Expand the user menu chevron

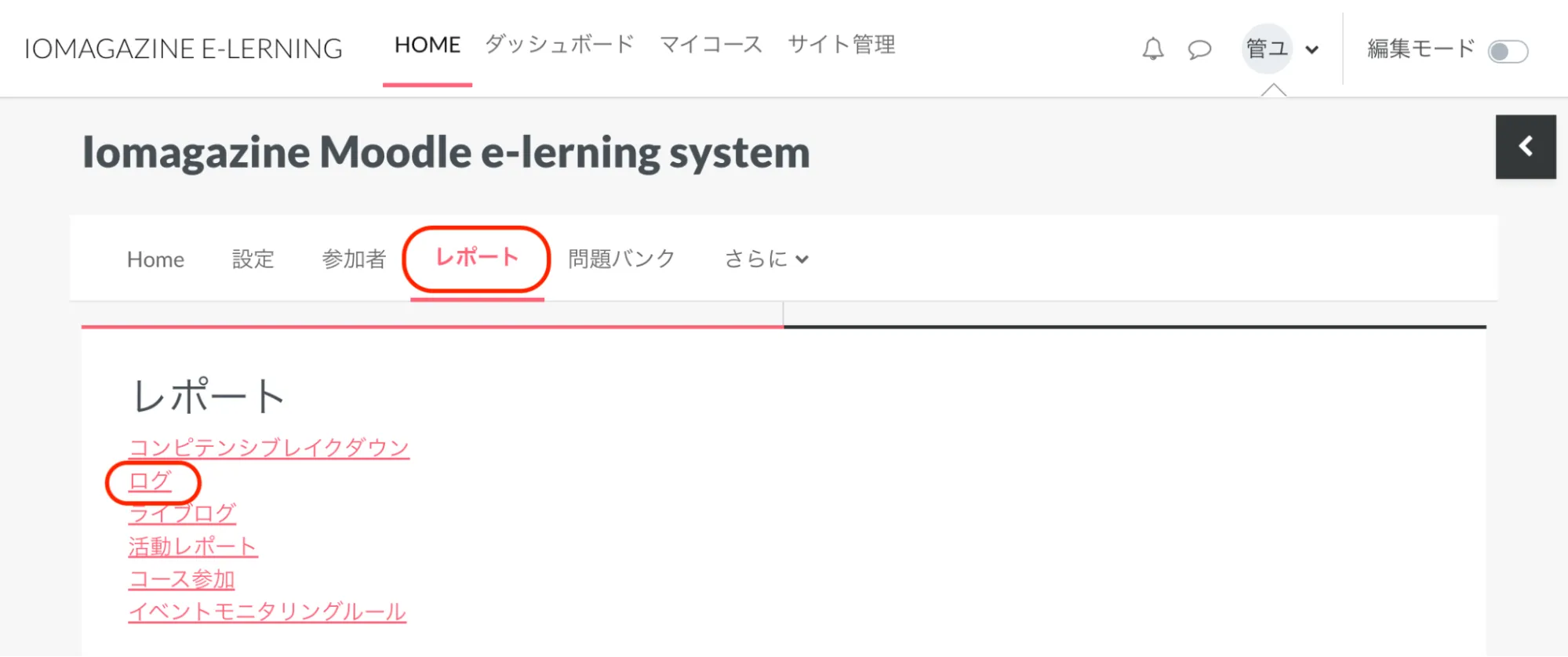1312,50
